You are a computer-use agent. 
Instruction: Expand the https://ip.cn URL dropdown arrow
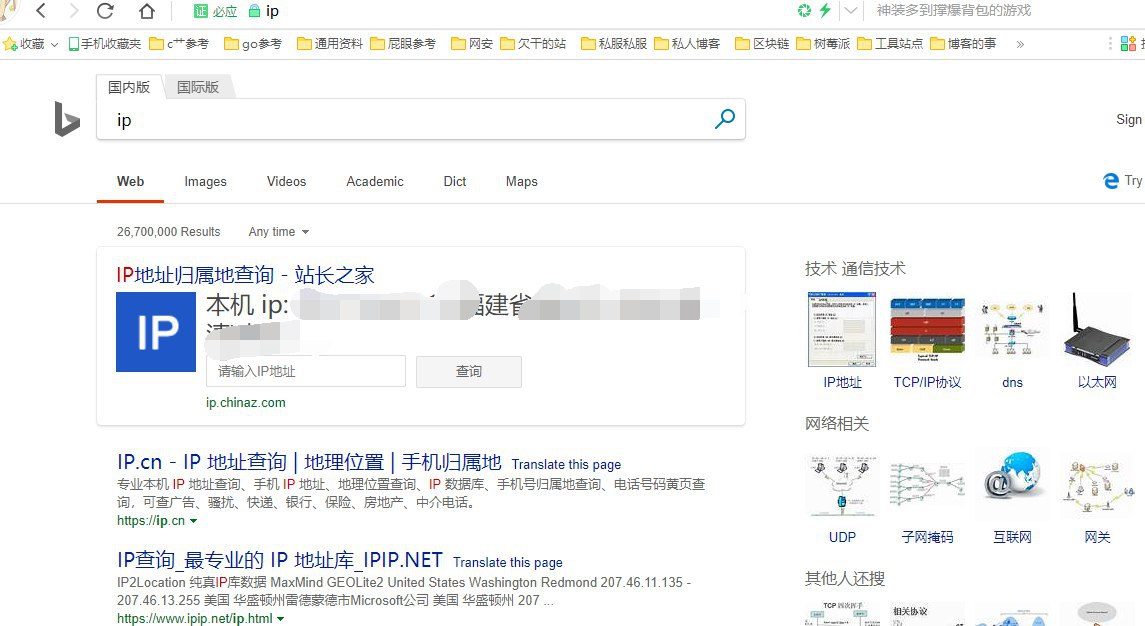click(193, 521)
